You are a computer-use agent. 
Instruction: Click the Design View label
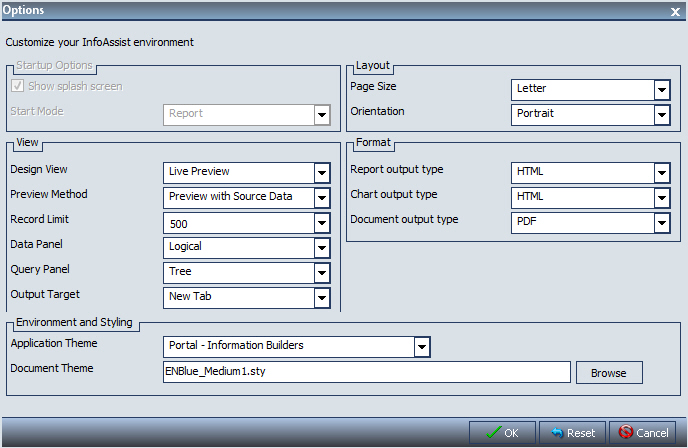pyautogui.click(x=39, y=169)
